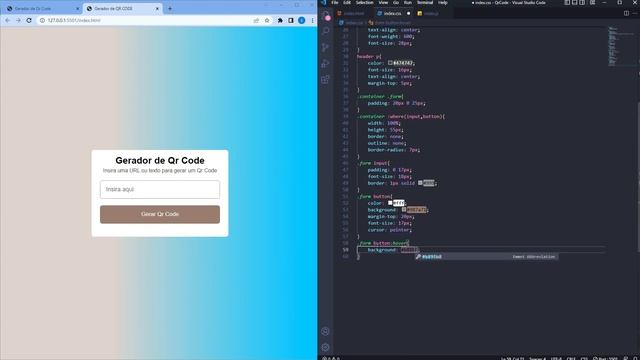The image size is (640, 360).
Task: Click the 'Spaces: 4' status bar entry
Action: tap(537, 358)
